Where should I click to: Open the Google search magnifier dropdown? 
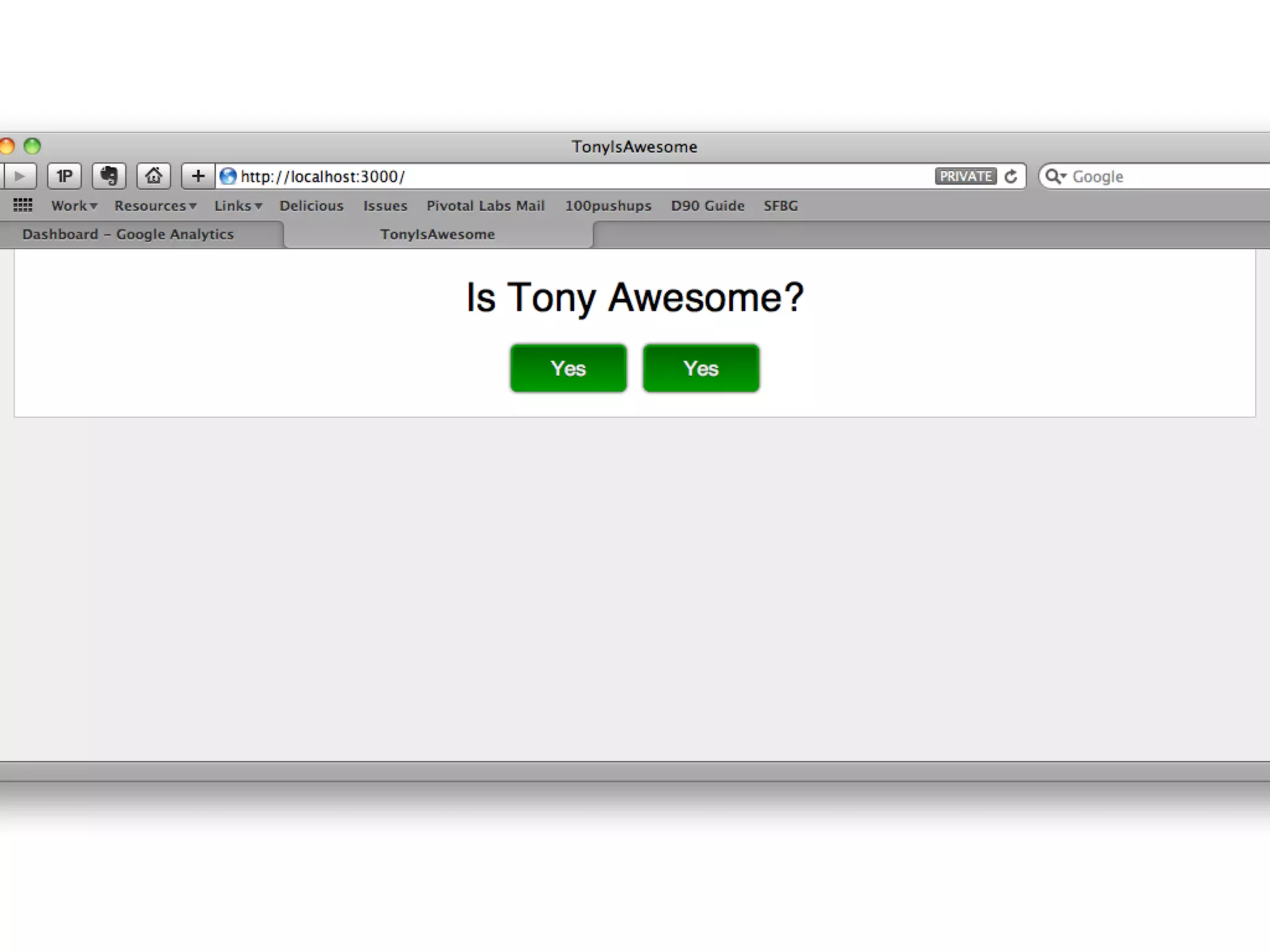pos(1055,177)
